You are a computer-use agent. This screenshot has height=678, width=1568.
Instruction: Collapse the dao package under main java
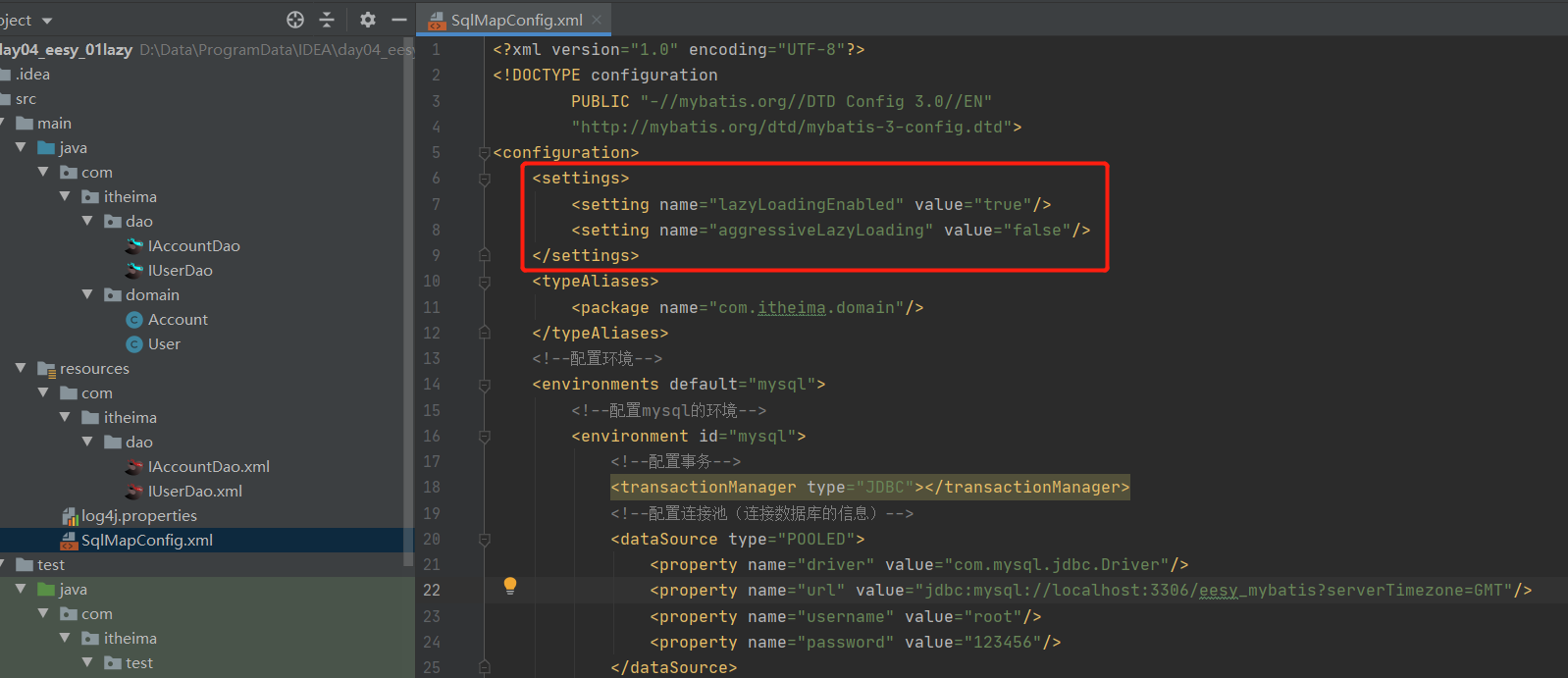(x=87, y=221)
